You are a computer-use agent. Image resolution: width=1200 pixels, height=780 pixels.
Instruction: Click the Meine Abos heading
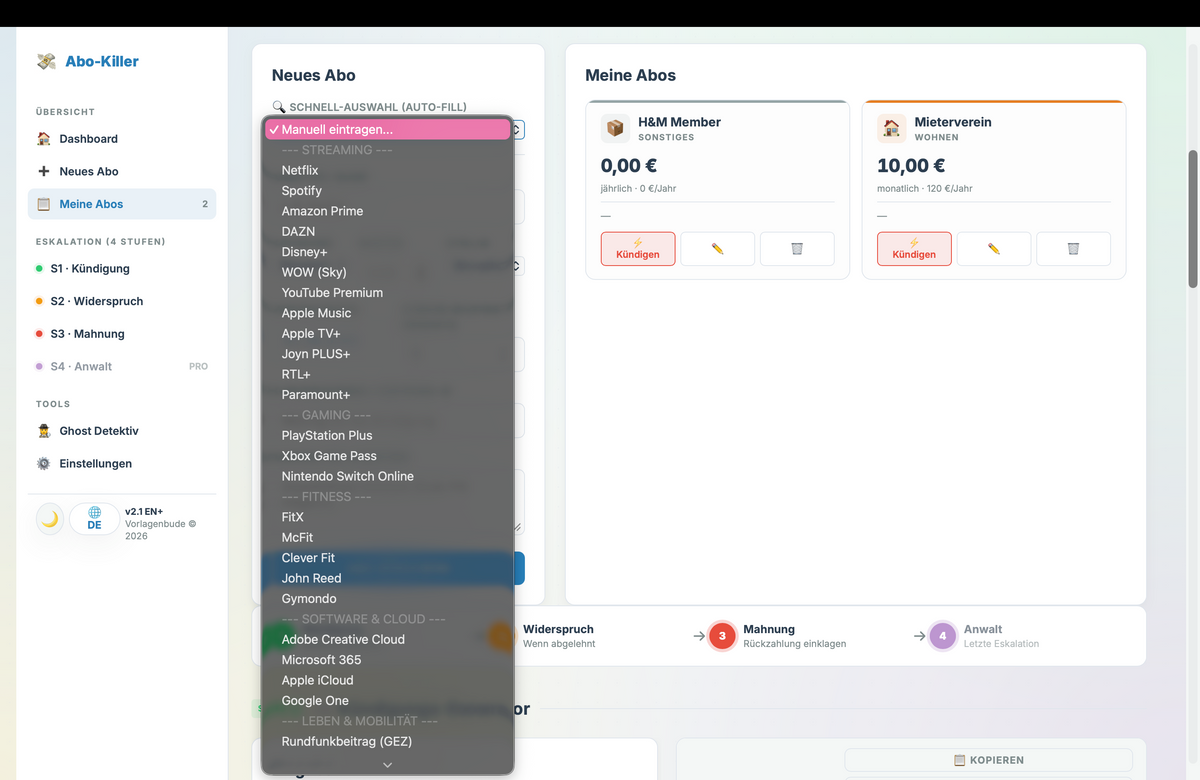tap(630, 75)
